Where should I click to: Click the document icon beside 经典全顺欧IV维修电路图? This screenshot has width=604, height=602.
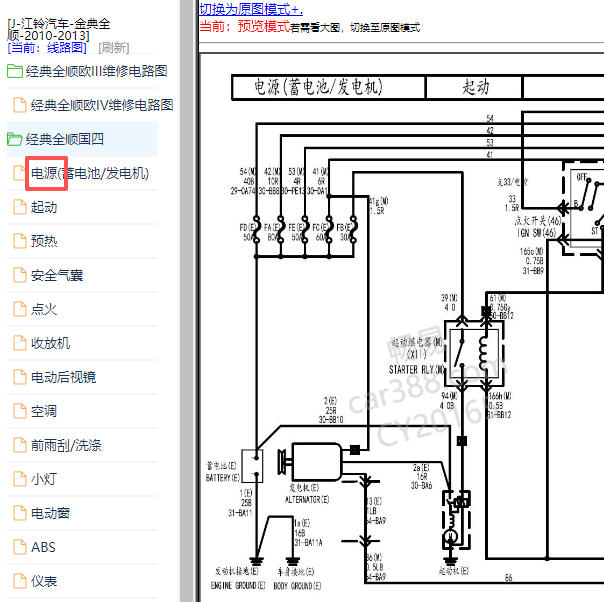[20, 105]
